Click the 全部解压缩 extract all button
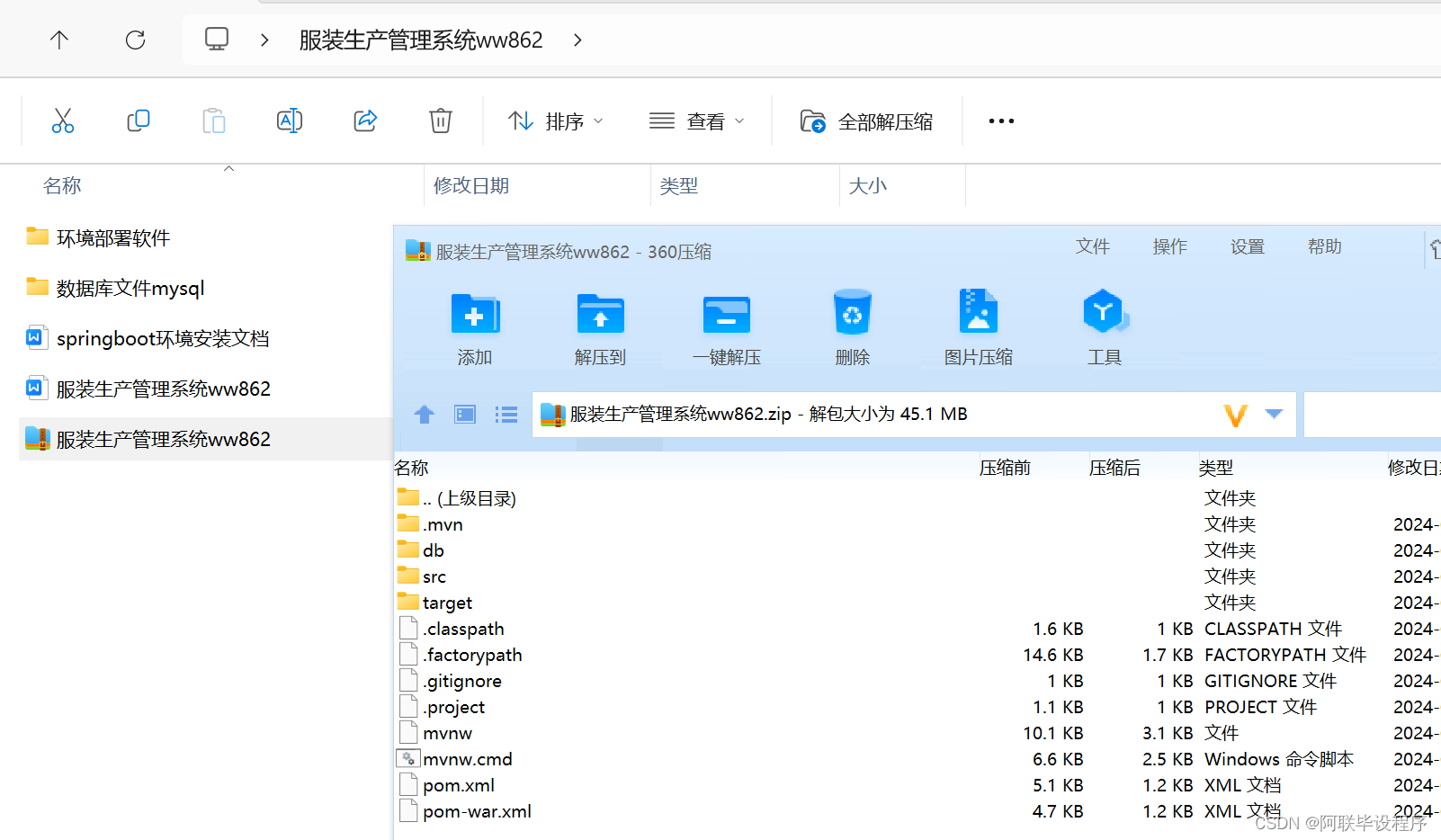 (x=866, y=121)
